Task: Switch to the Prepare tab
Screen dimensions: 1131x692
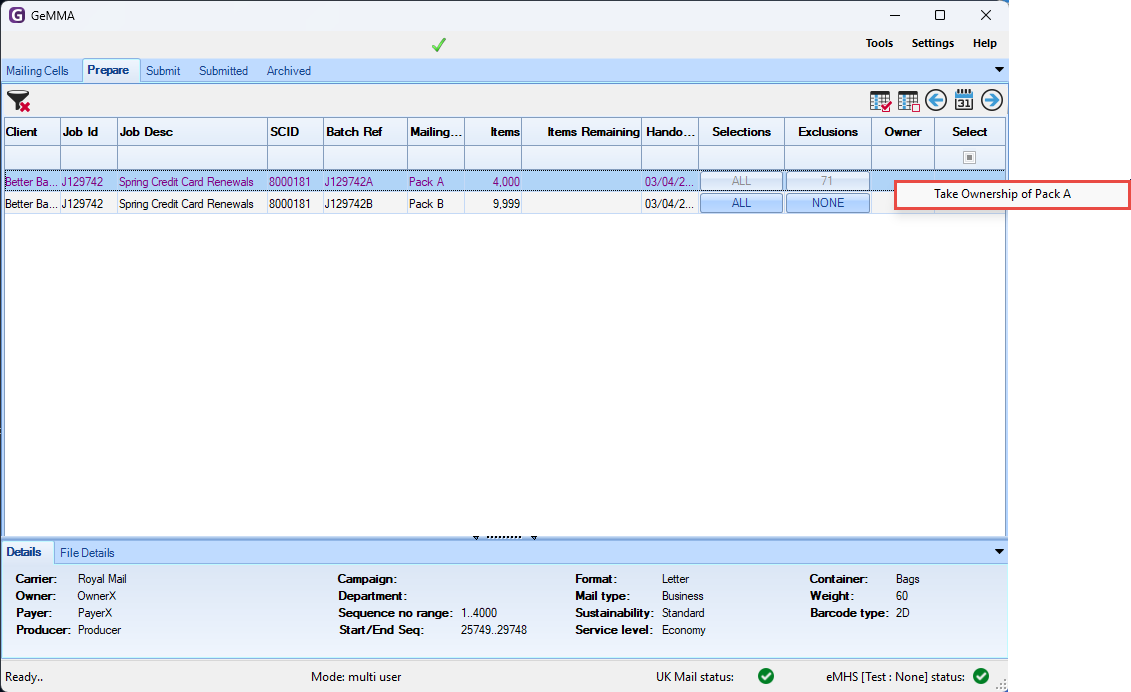Action: point(108,70)
